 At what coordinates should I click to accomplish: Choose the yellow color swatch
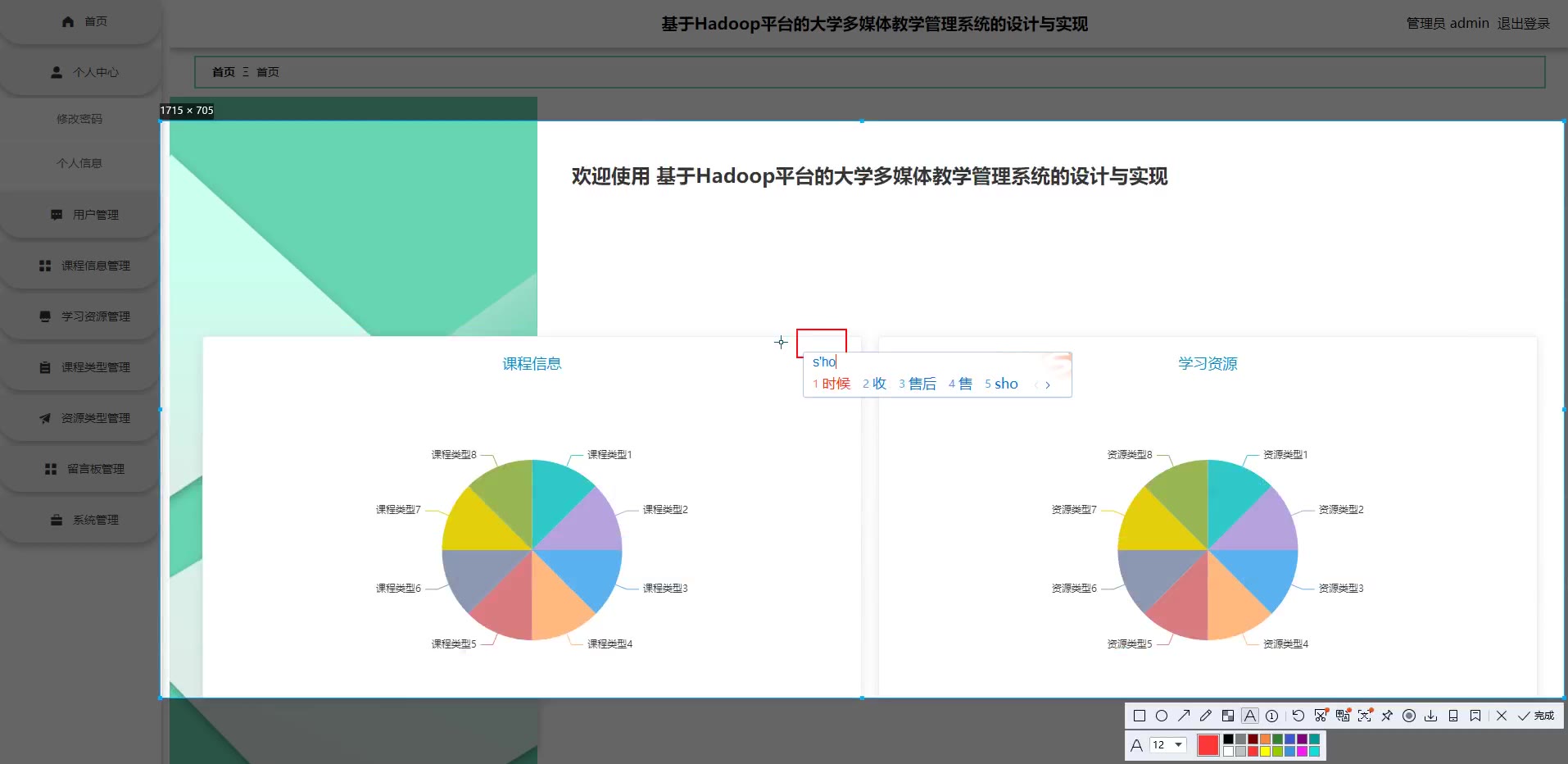pyautogui.click(x=1265, y=751)
